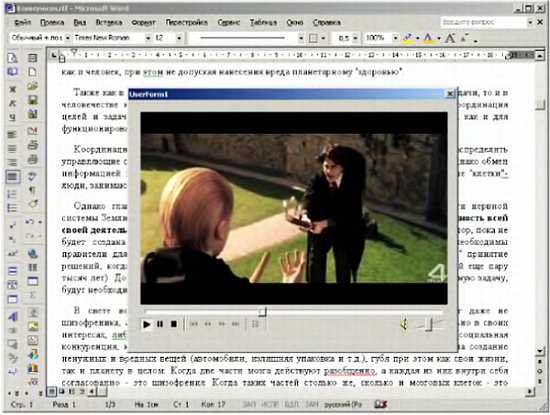550x415 pixels.
Task: Expand font color arrow
Action: click(x=438, y=38)
